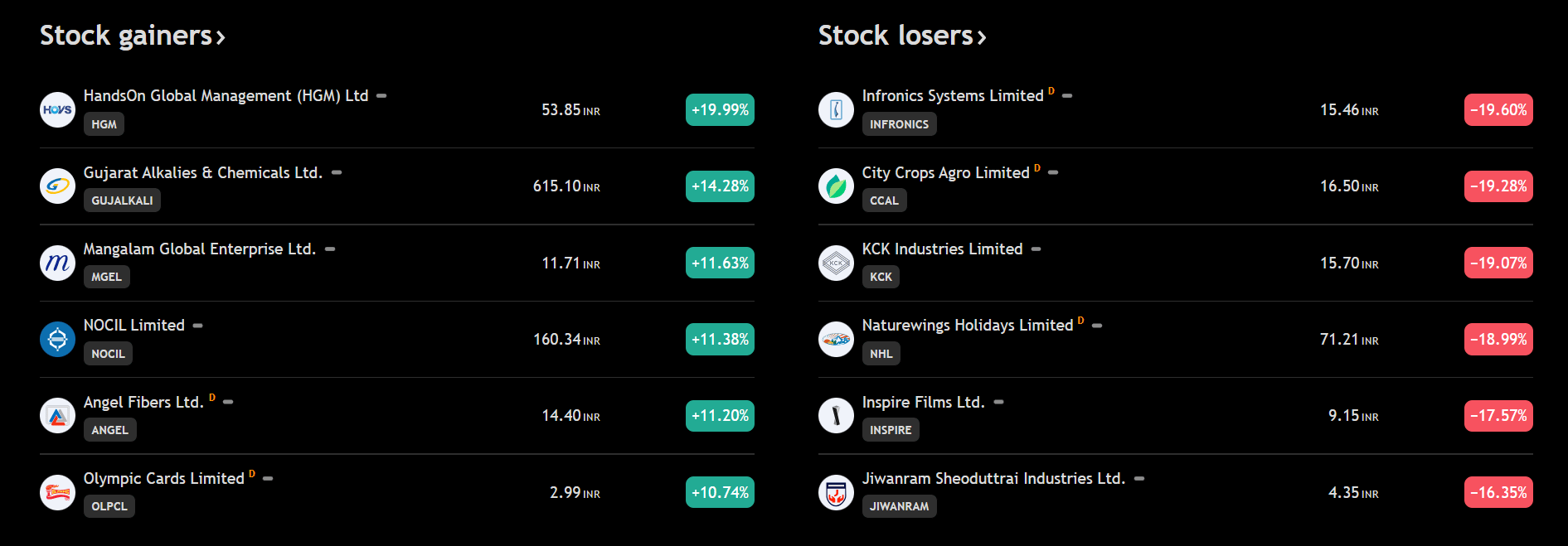
Task: Open the Infronics Systems Limited link
Action: pos(953,95)
